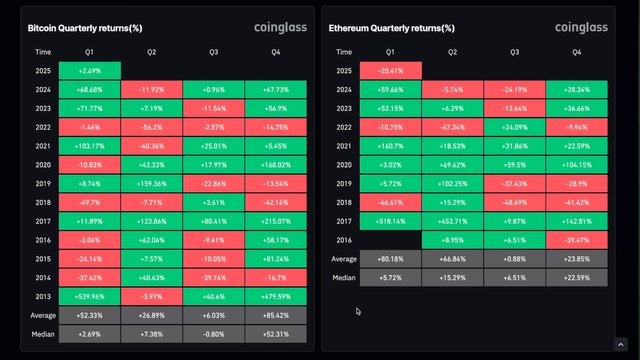This screenshot has width=640, height=360.
Task: Click Bitcoin Median Q3 -0.80% cell
Action: coord(214,334)
